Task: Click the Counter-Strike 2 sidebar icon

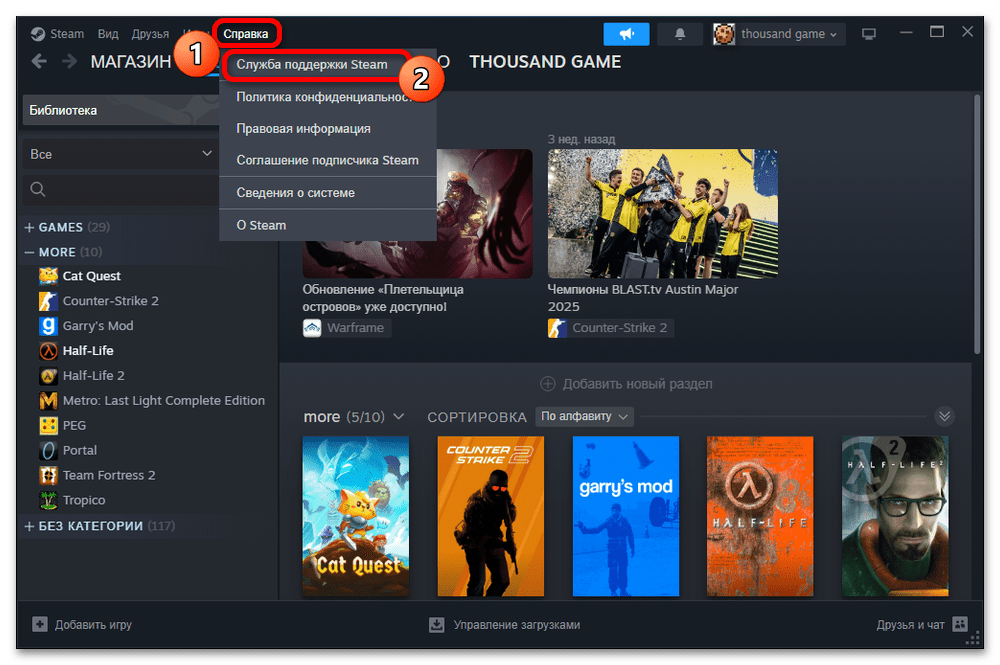Action: tap(48, 300)
